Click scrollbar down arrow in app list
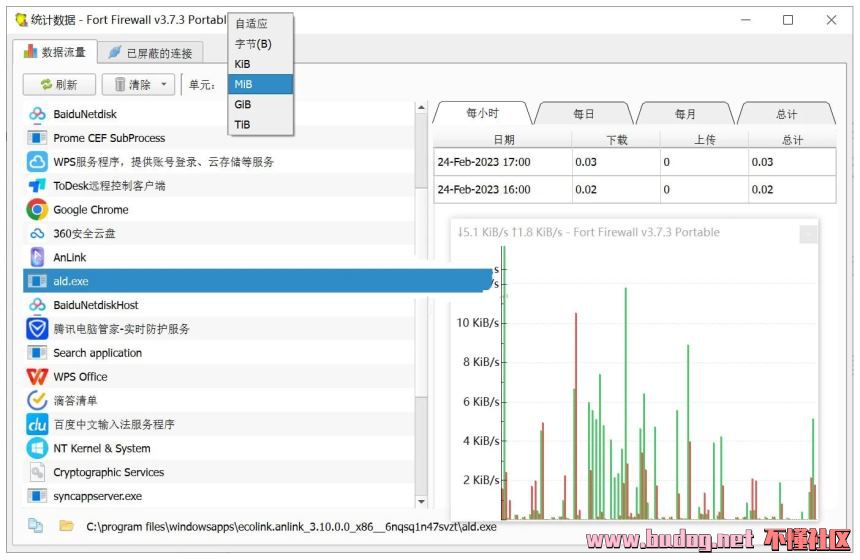The image size is (860, 560). [421, 502]
